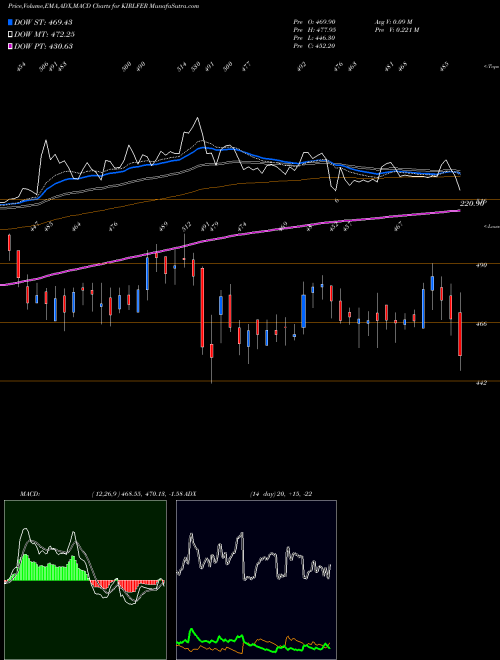Click the MACD parameters (12,26,9) text
Viewport: 500px width, 660px height.
(x=104, y=494)
